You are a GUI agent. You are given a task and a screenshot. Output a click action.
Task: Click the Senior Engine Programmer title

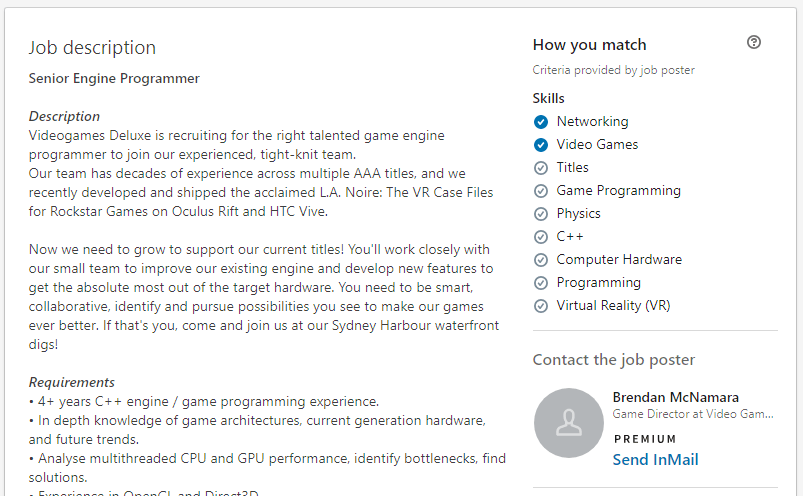[114, 78]
